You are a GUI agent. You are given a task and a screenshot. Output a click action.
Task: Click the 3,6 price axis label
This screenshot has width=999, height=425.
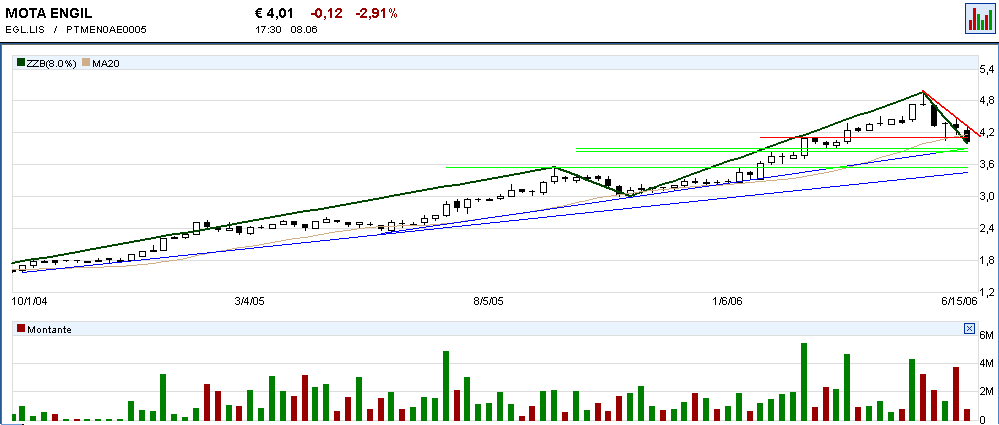[986, 165]
